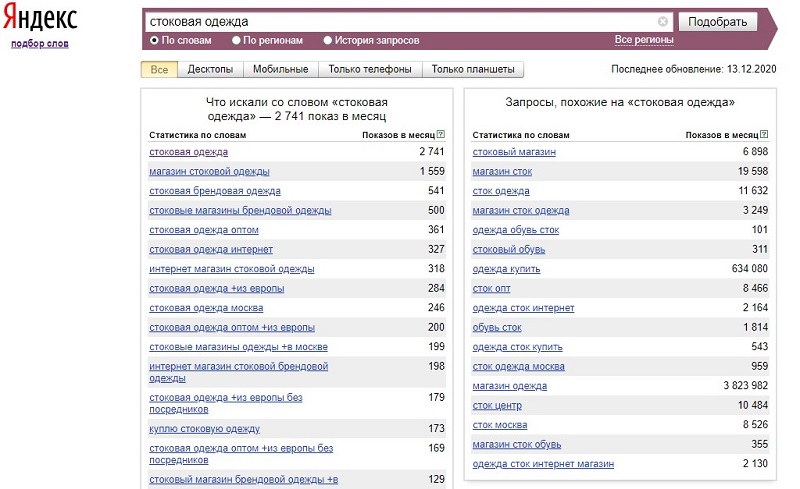Open стоковая одежда оптом +из европы link
Screen dimensions: 800x489
coord(232,328)
